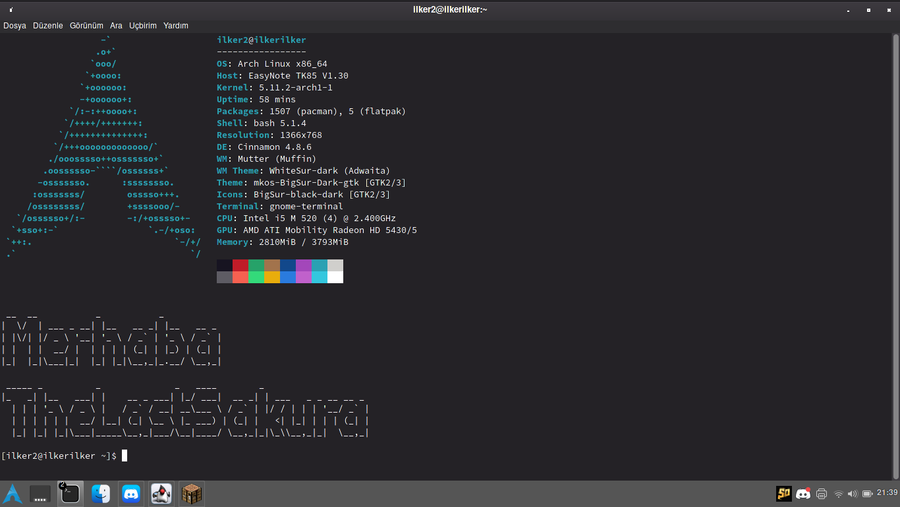
Task: Open the Düzenle menu
Action: pos(47,26)
